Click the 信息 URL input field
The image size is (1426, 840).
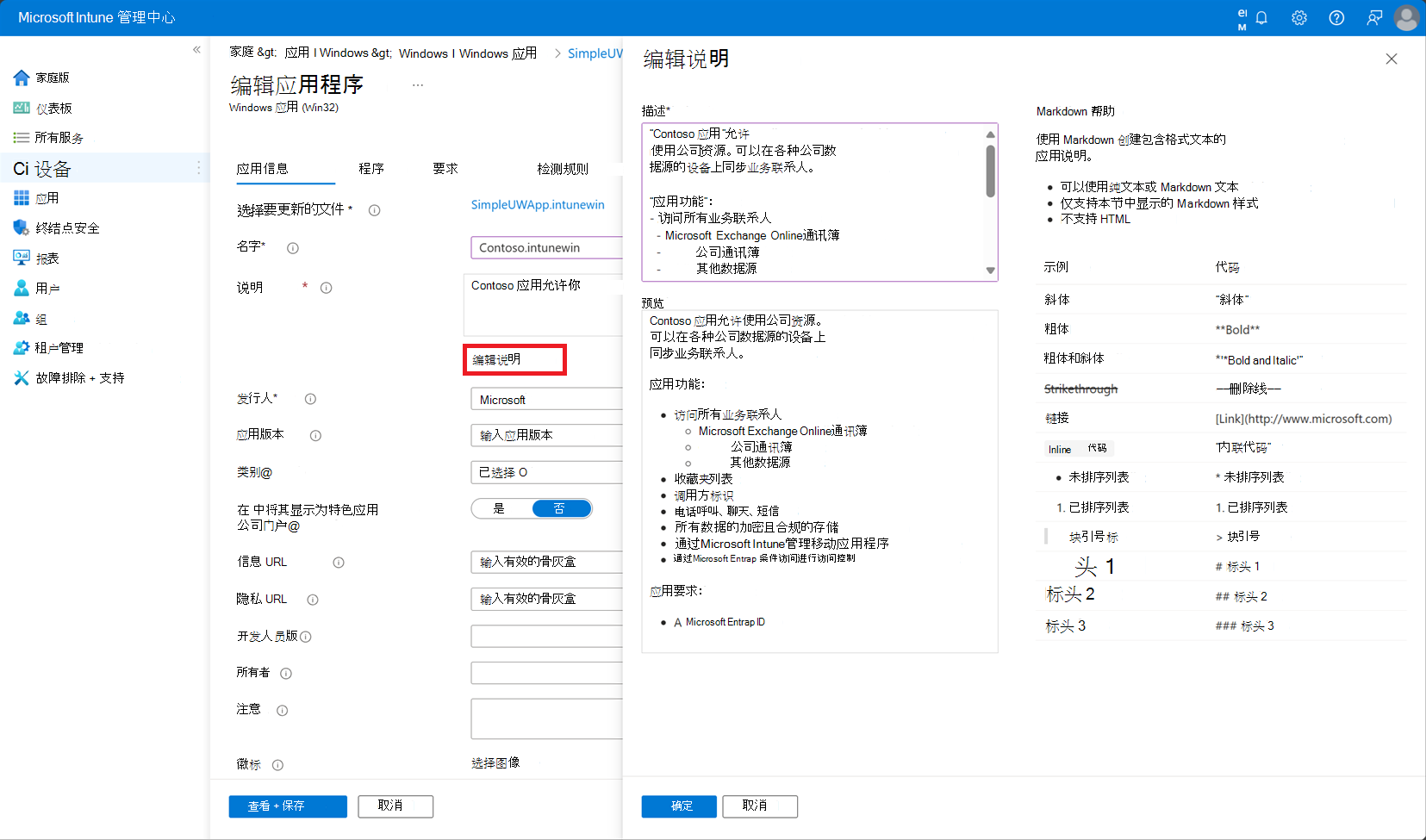[546, 562]
